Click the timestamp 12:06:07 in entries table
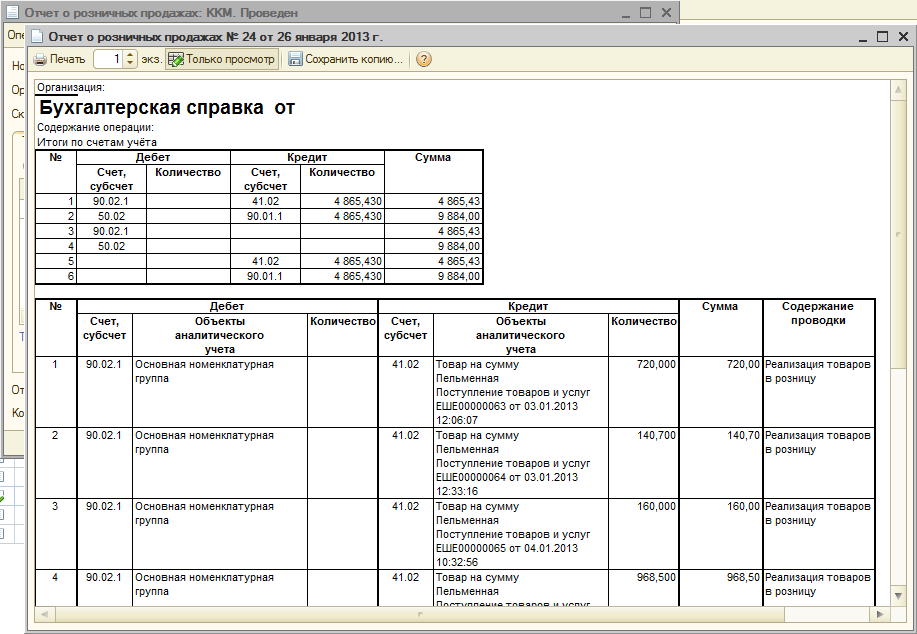 (x=457, y=421)
